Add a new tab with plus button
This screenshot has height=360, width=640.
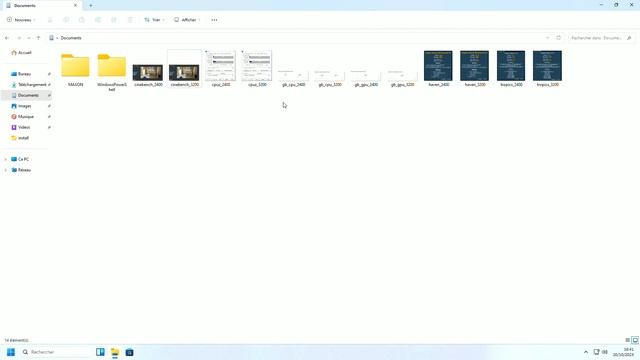click(x=91, y=6)
